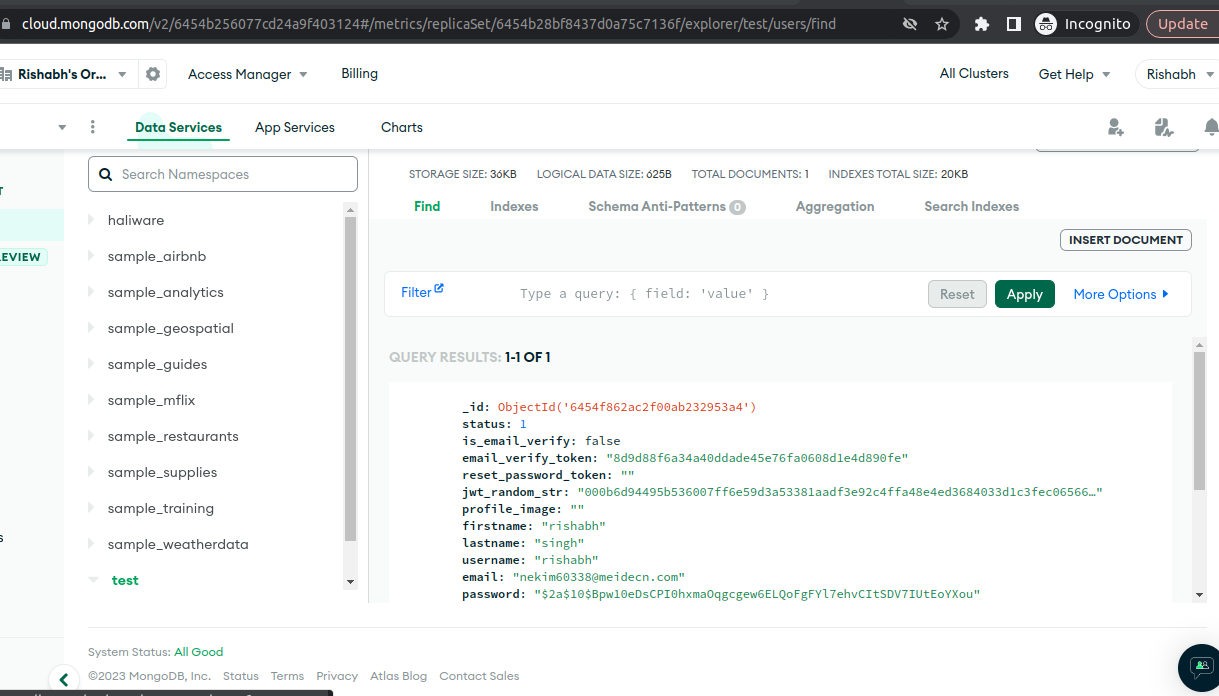Select the Find tab
The height and width of the screenshot is (696, 1219).
tap(427, 206)
